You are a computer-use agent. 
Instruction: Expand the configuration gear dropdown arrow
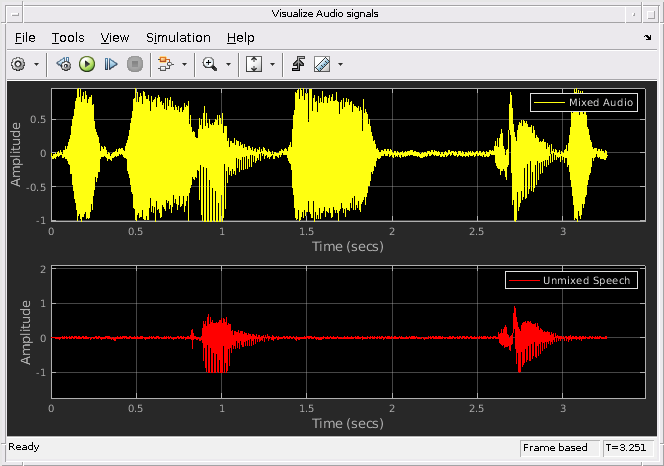coord(36,64)
